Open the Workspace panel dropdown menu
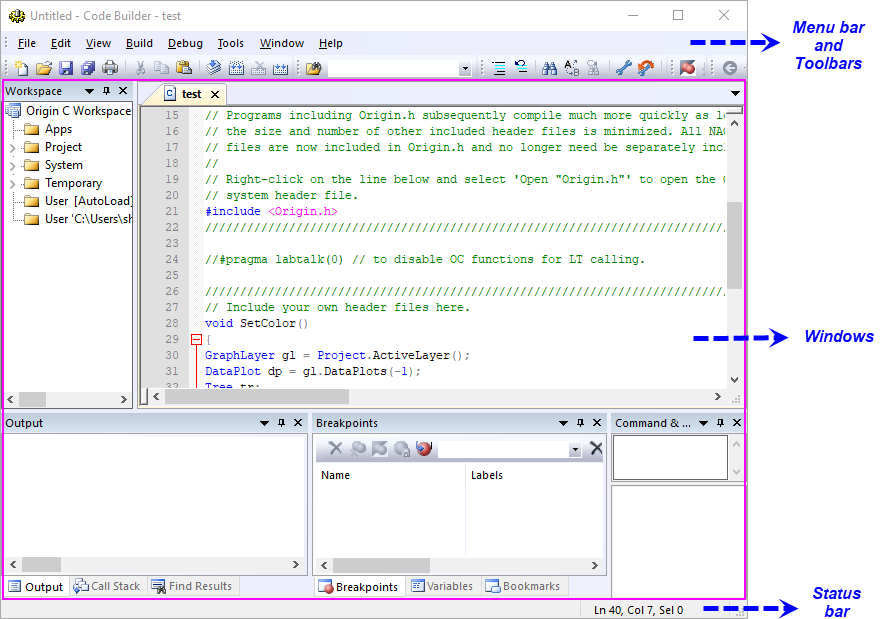This screenshot has width=889, height=619. [89, 90]
